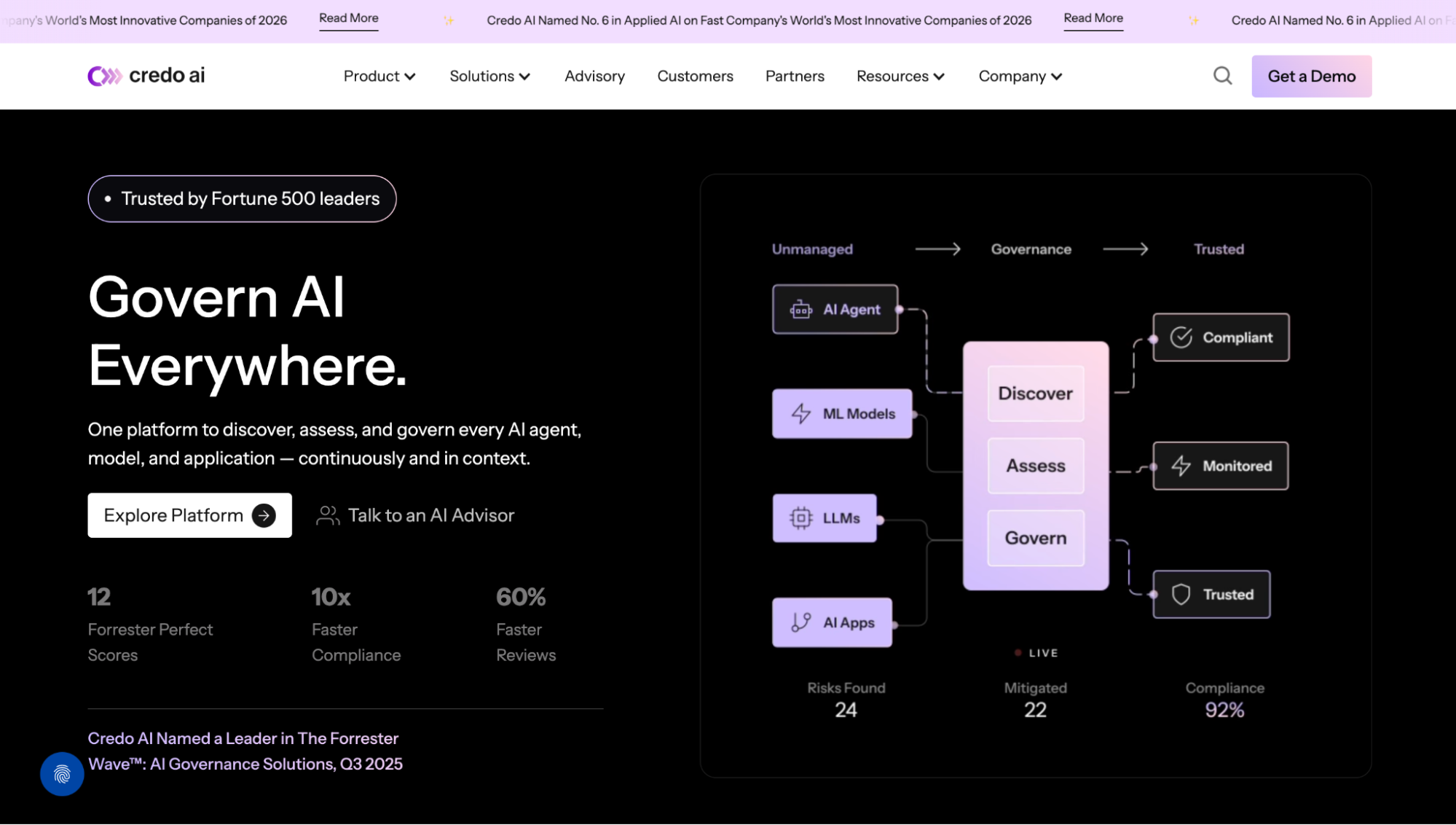This screenshot has height=825, width=1456.
Task: Click the 60% Faster Reviews stat
Action: 526,625
